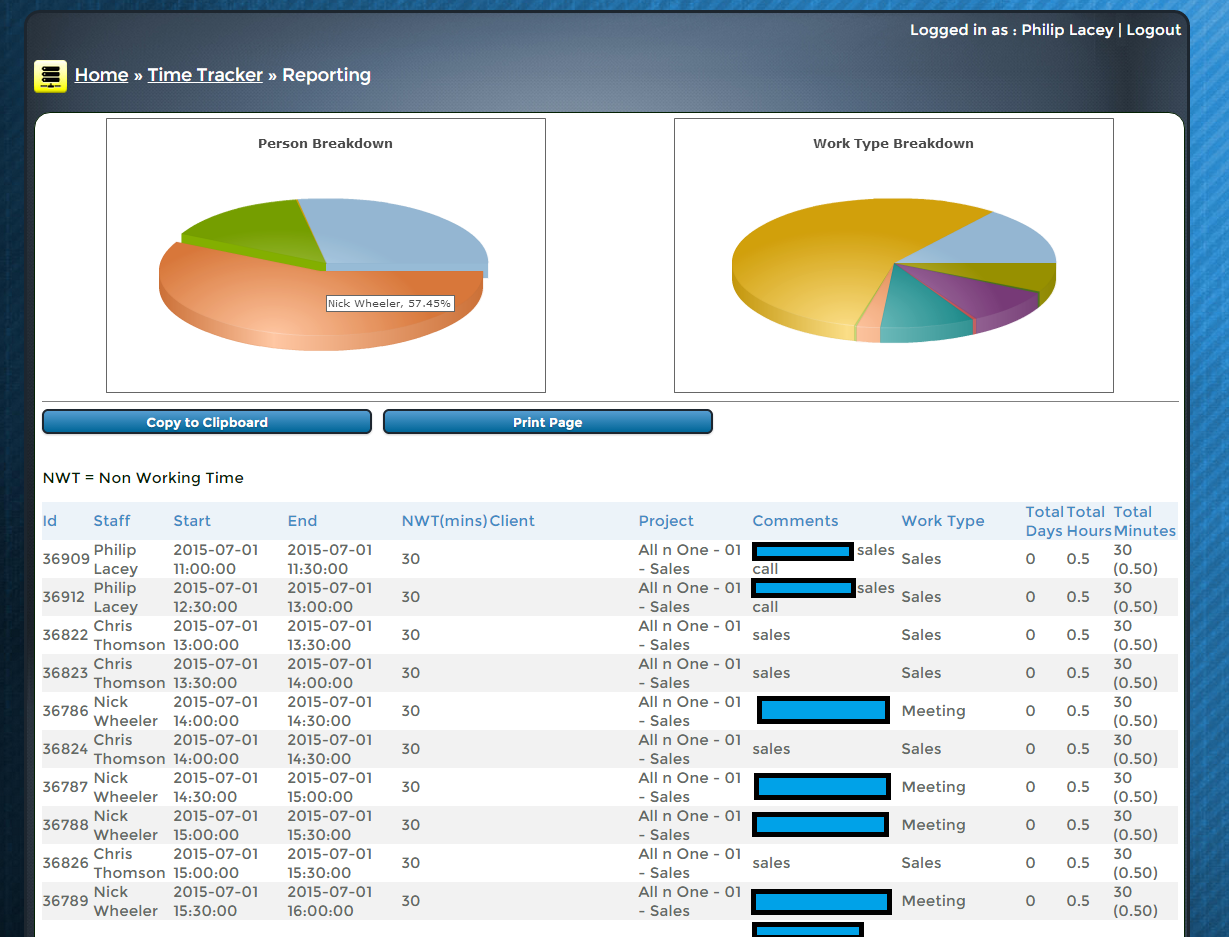Sort table by Staff column header
The width and height of the screenshot is (1229, 937).
point(112,521)
